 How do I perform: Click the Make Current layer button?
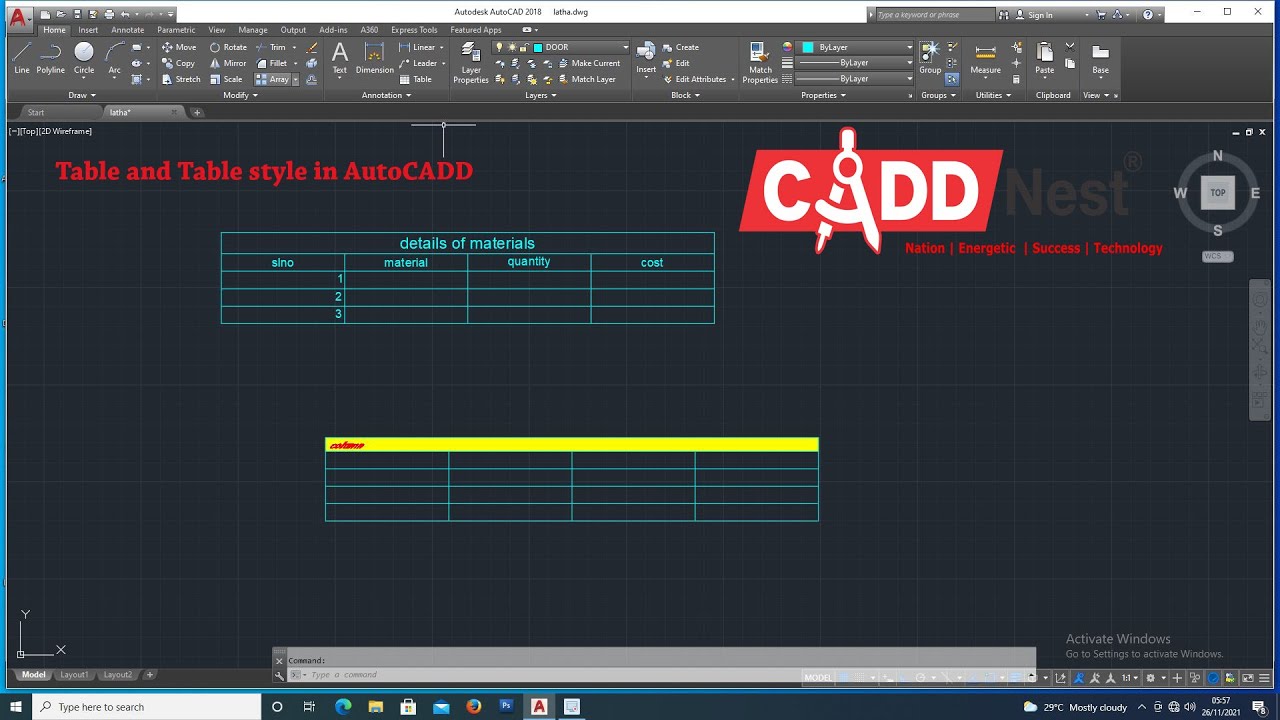(589, 63)
